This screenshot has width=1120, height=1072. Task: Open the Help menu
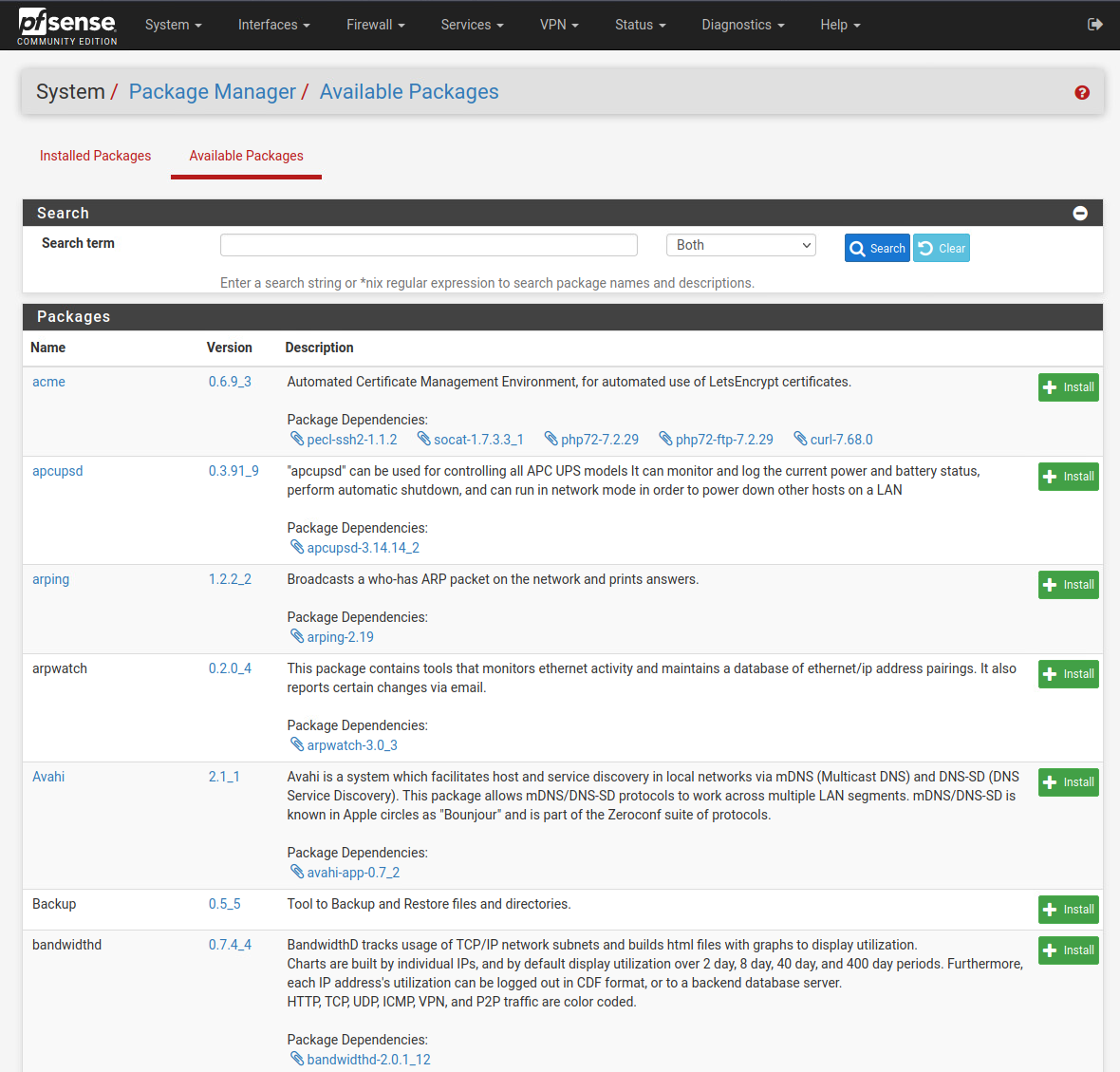(x=841, y=25)
